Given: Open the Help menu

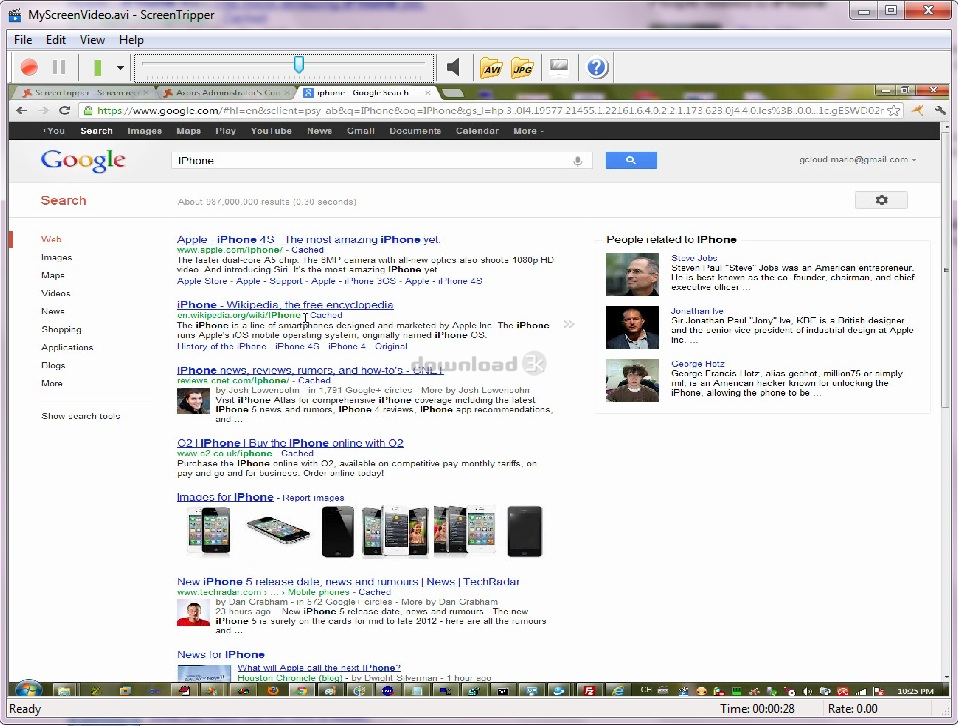Looking at the screenshot, I should (x=131, y=40).
